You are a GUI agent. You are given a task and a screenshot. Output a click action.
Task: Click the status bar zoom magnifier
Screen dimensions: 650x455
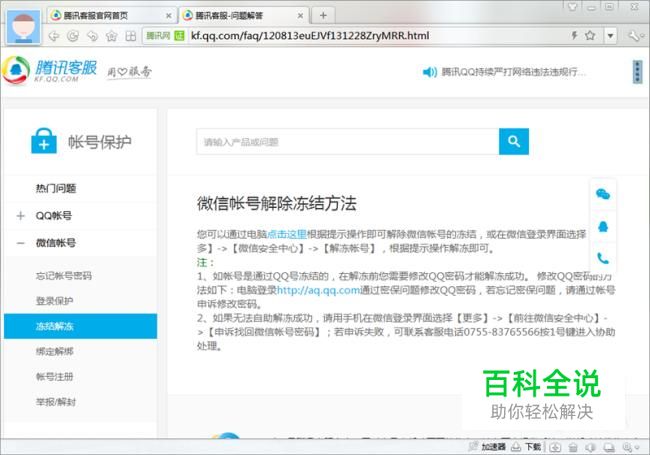coord(629,447)
